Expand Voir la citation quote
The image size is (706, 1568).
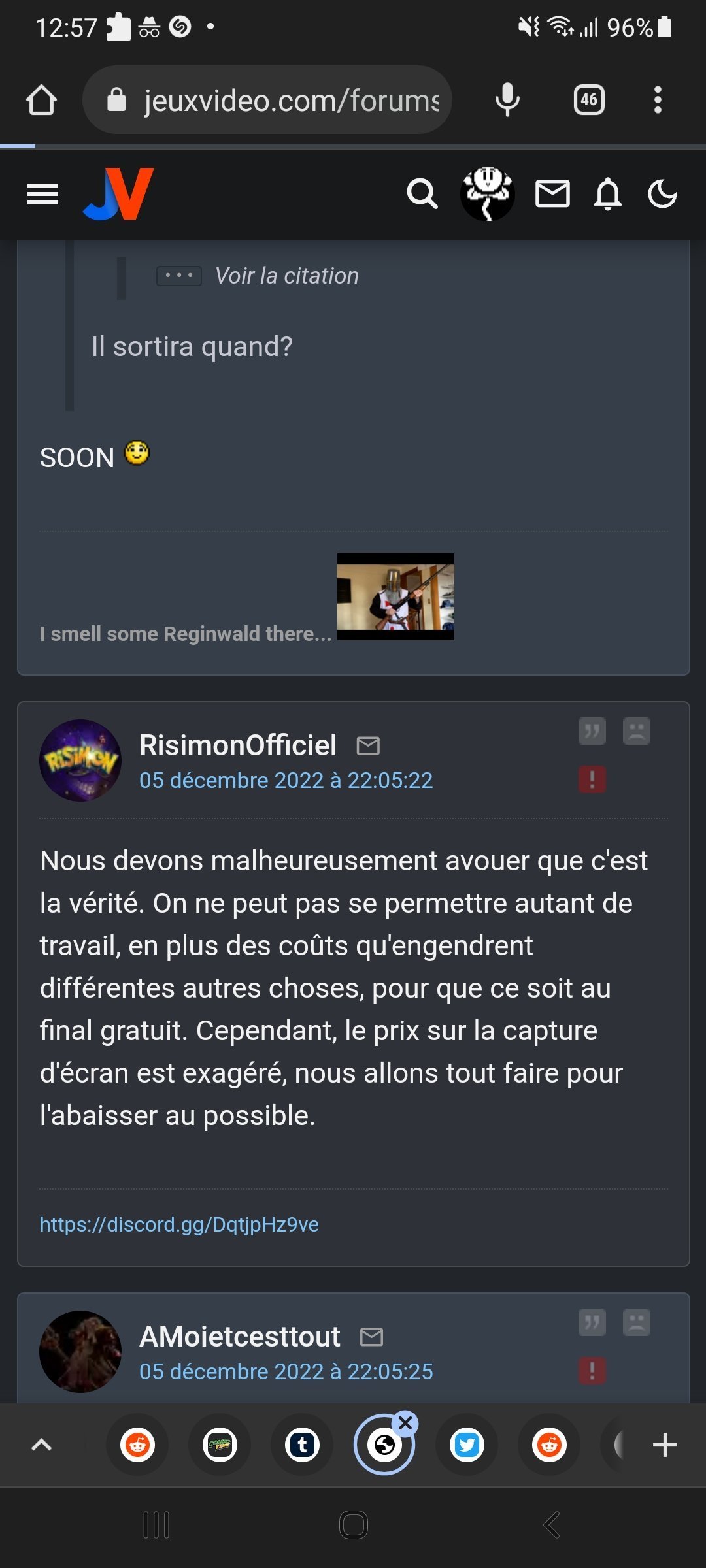258,276
